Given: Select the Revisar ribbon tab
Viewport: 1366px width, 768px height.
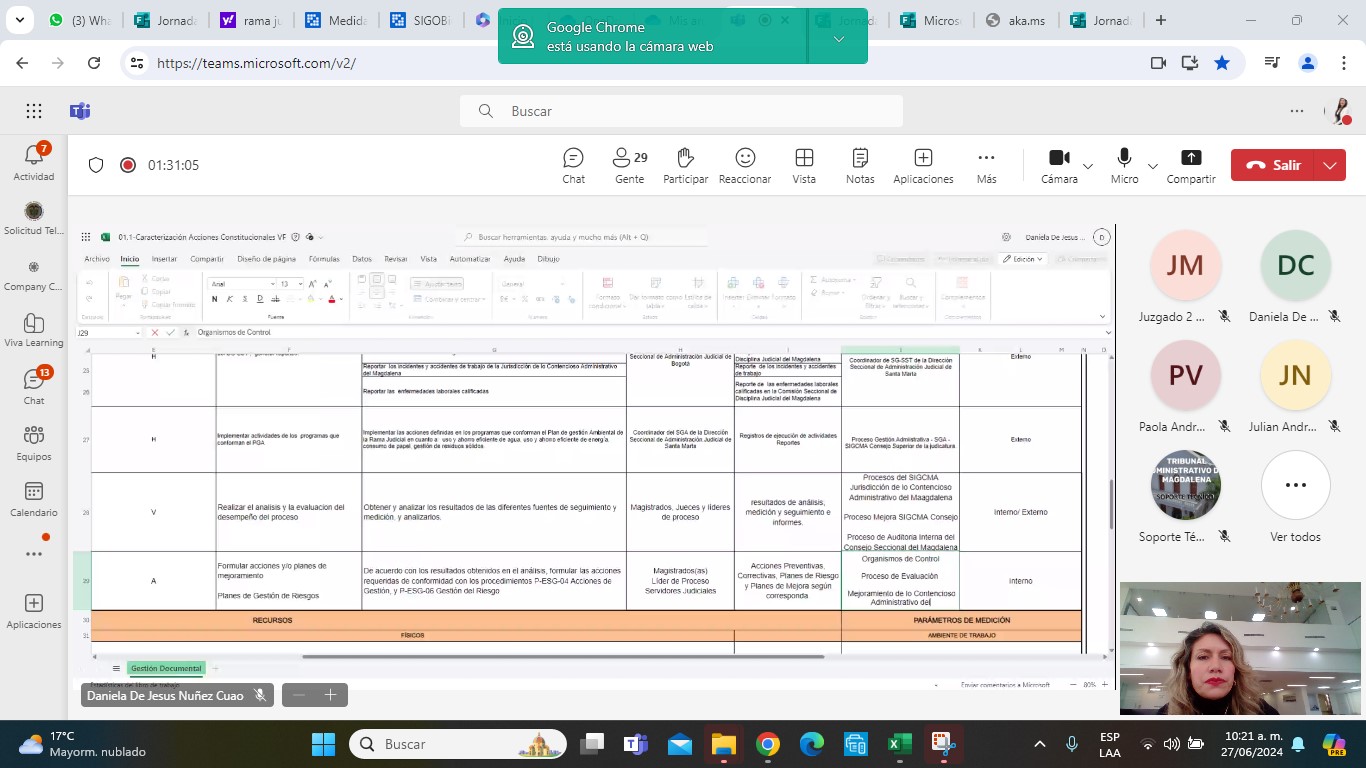Looking at the screenshot, I should click(x=396, y=259).
